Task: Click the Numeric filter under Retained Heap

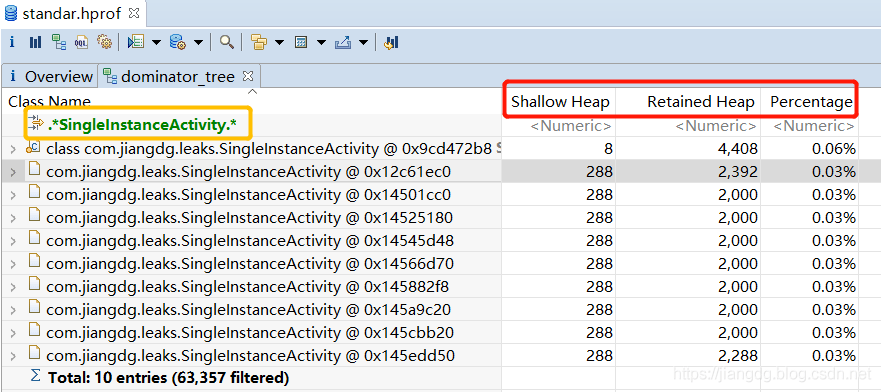Action: pos(716,126)
